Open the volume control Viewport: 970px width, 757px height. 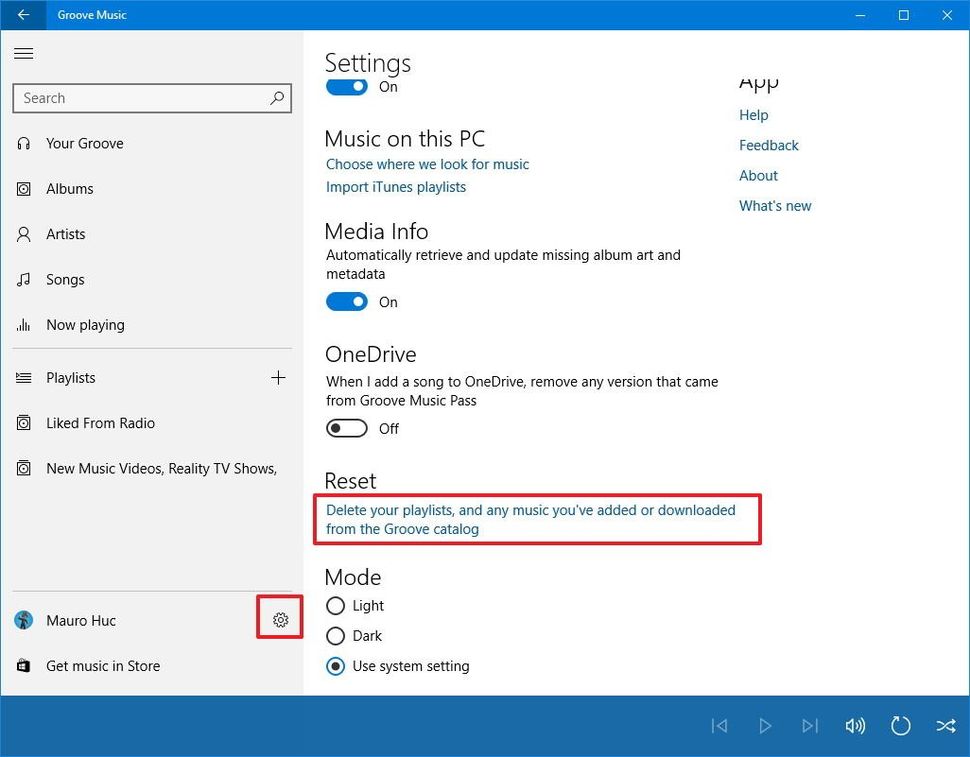[855, 726]
